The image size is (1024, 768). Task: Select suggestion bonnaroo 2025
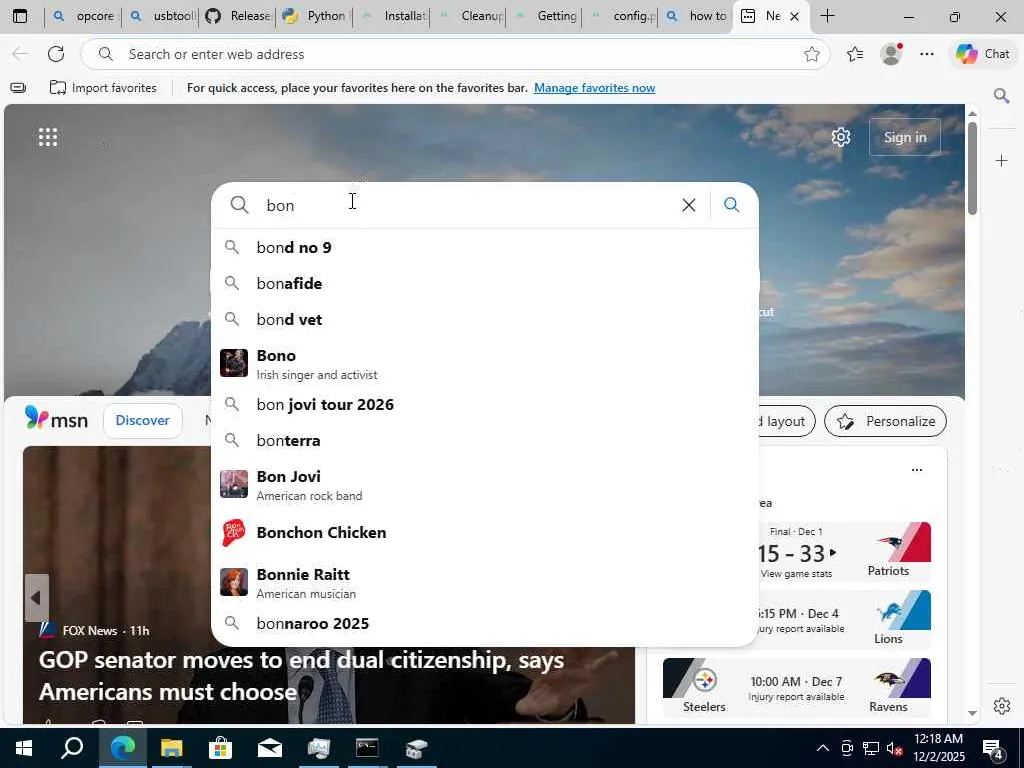[485, 624]
